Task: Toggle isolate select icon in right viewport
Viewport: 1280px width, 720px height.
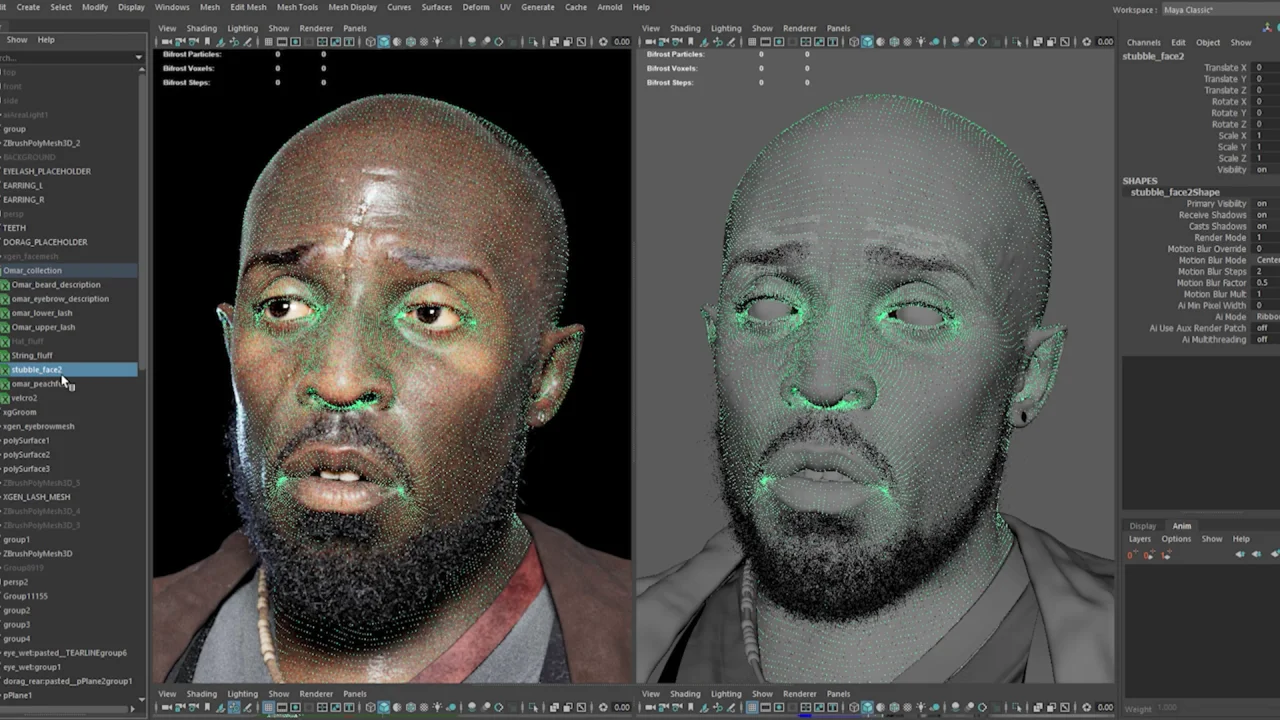Action: click(x=1017, y=41)
